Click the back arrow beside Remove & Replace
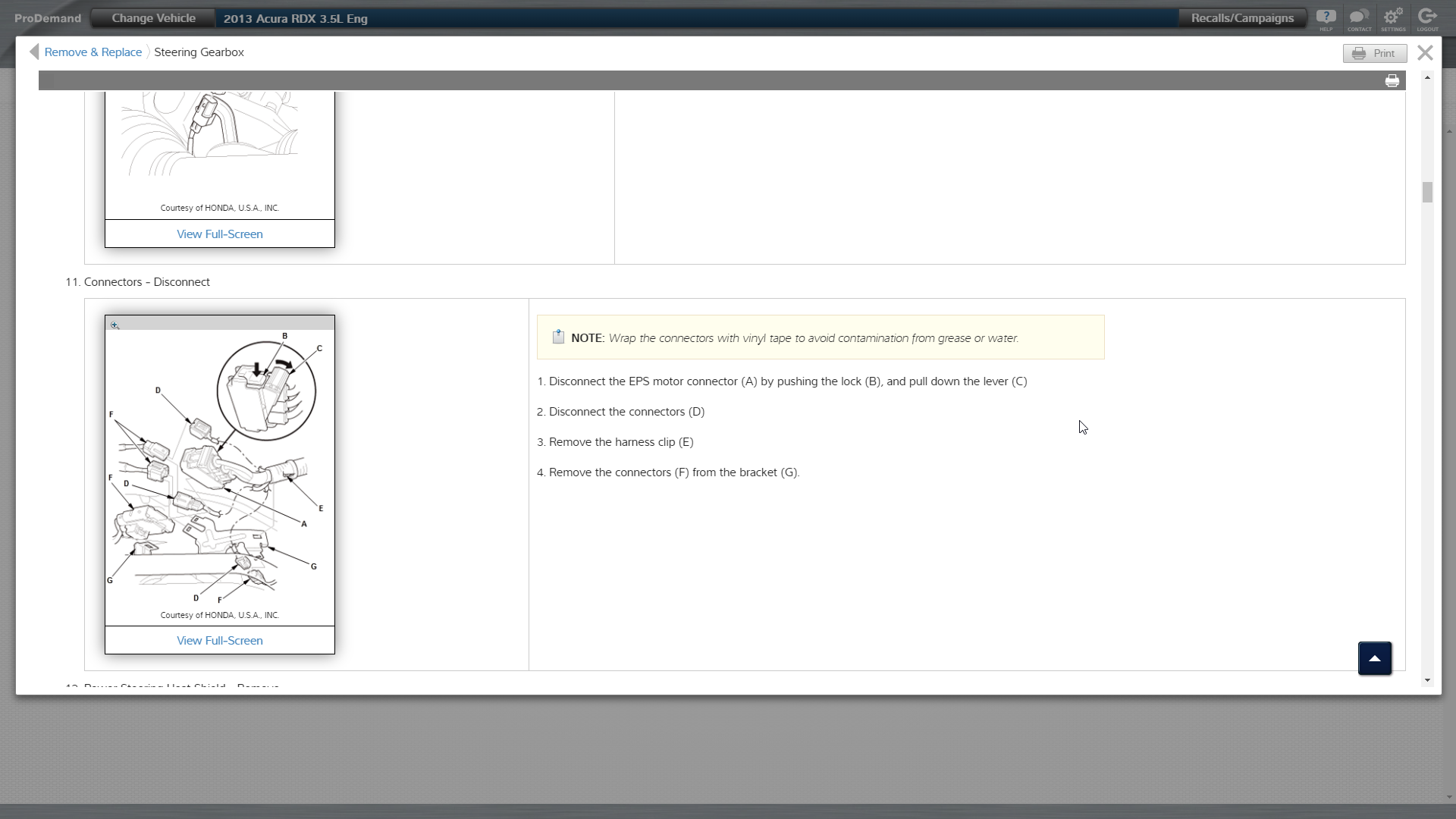The height and width of the screenshot is (819, 1456). pos(33,52)
